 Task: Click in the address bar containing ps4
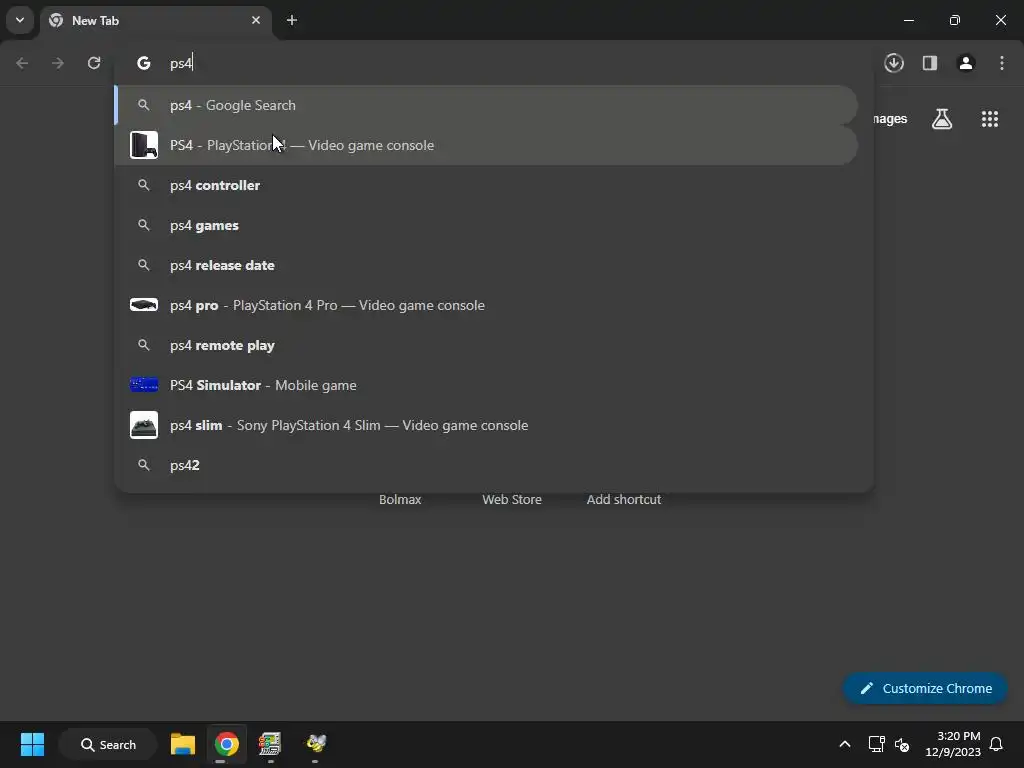click(x=496, y=63)
